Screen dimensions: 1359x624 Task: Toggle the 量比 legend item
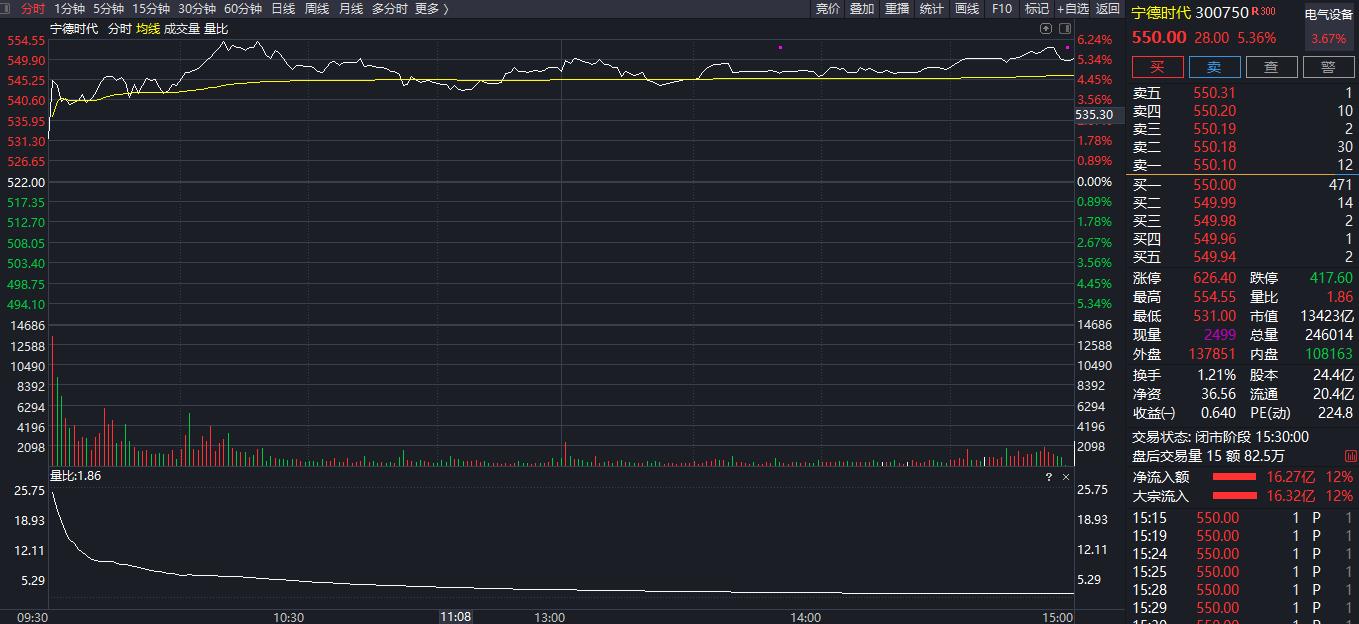(x=216, y=29)
